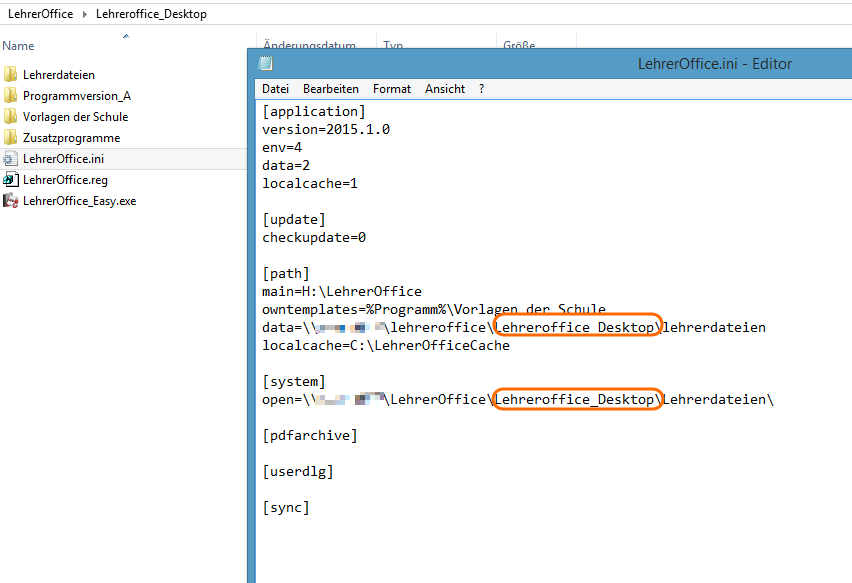Click the Lehrerdateien folder icon
This screenshot has height=583, width=852.
11,75
